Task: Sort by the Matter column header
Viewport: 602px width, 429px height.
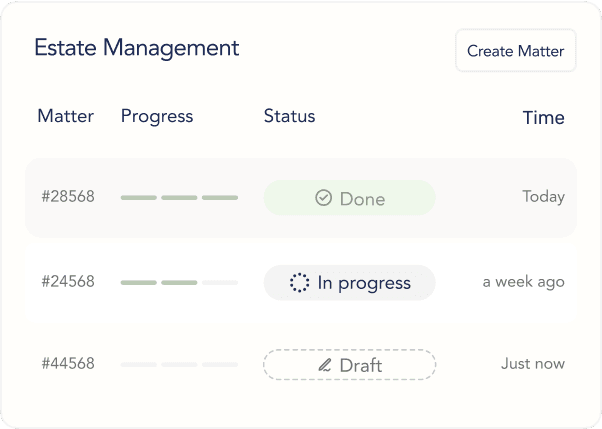Action: [x=65, y=116]
